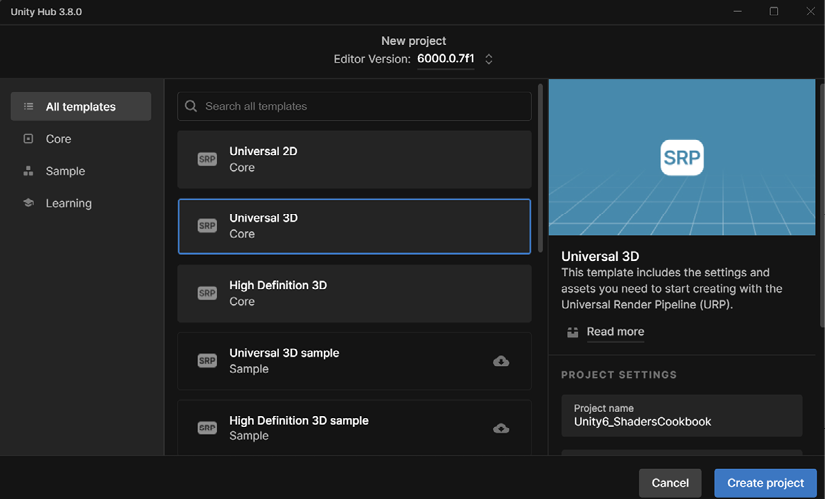This screenshot has width=825, height=499.
Task: Click the magnifier icon in search box
Action: point(191,106)
